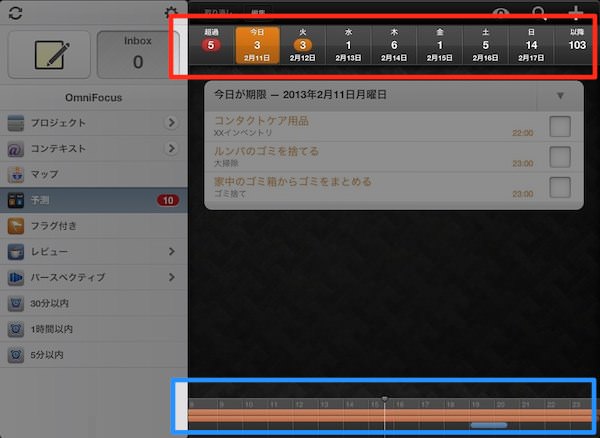
Task: Tap the sync icon in the sidebar
Action: pyautogui.click(x=15, y=13)
